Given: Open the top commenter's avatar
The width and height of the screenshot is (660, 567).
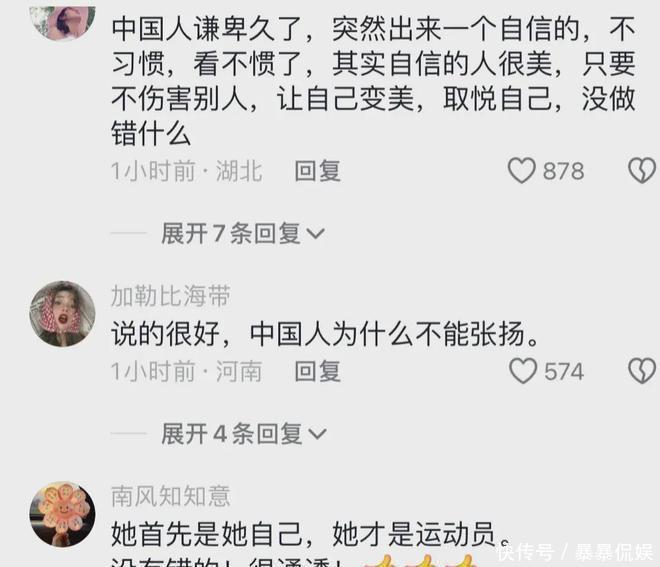Looking at the screenshot, I should (x=62, y=23).
